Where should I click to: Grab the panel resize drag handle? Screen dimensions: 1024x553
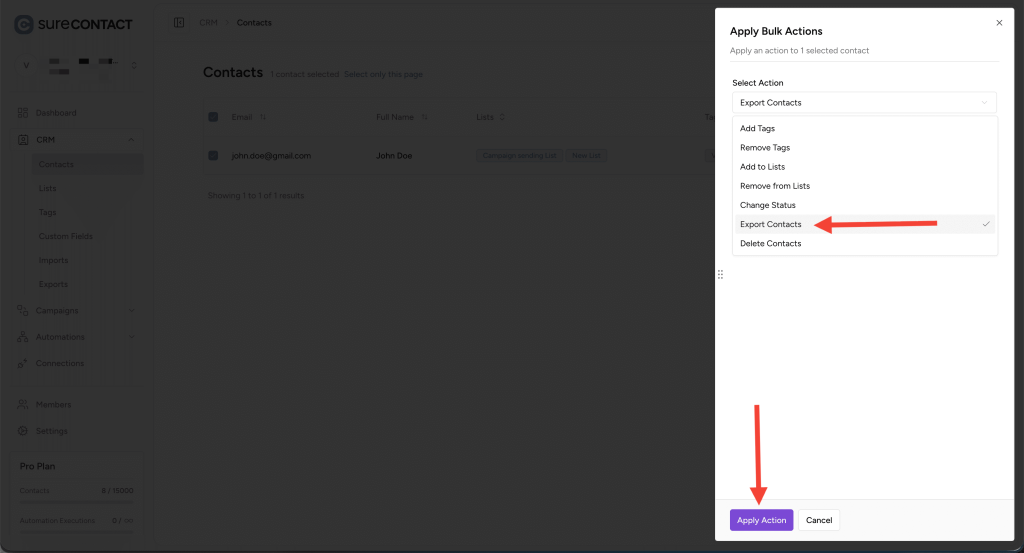click(720, 274)
